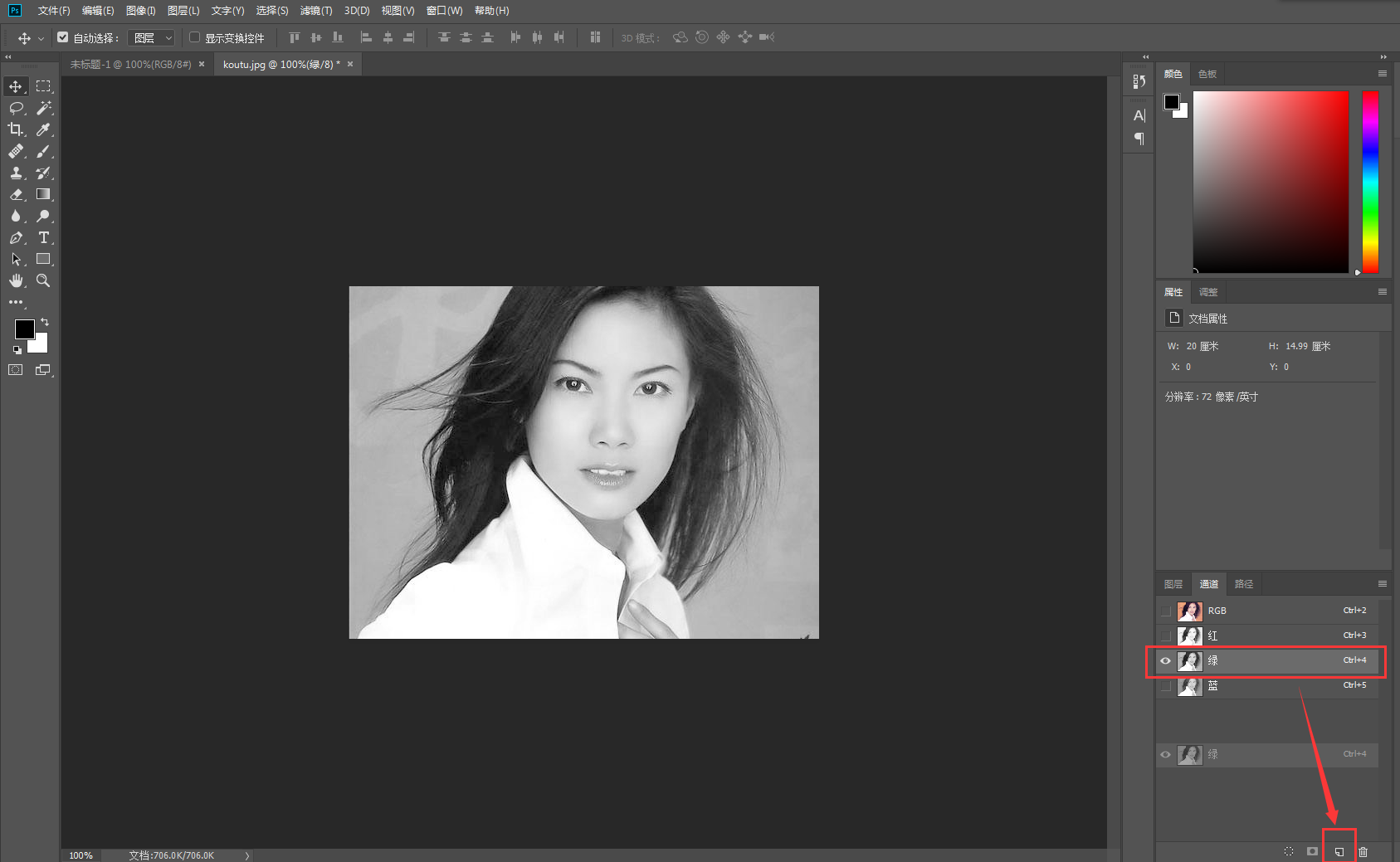Screen dimensions: 1400x862
Task: Select the Horizontal Type tool
Action: click(44, 237)
